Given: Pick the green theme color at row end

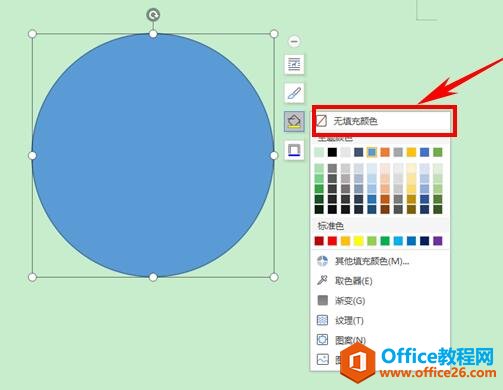Looking at the screenshot, I should [x=438, y=152].
